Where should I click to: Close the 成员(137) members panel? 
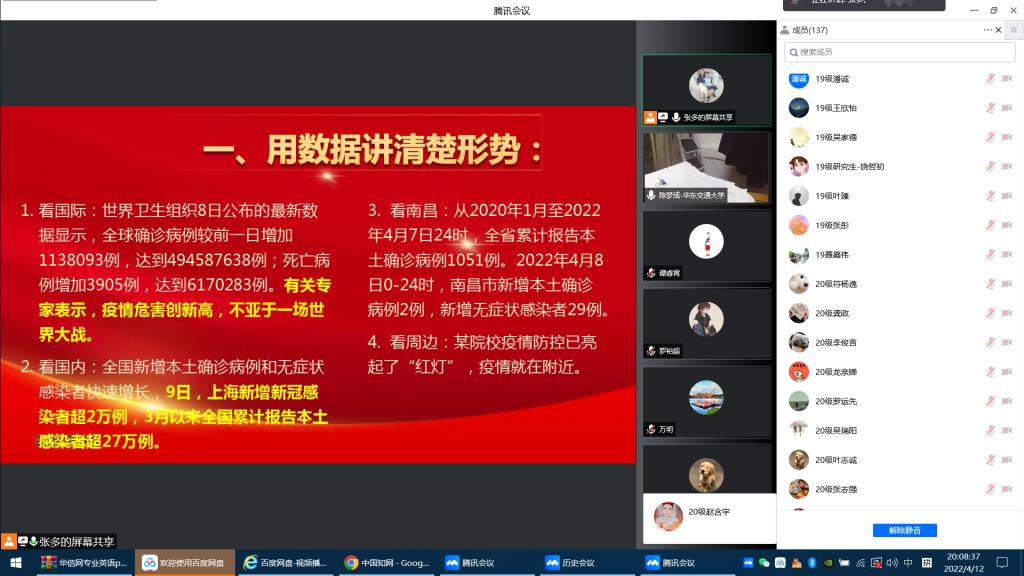pos(999,30)
